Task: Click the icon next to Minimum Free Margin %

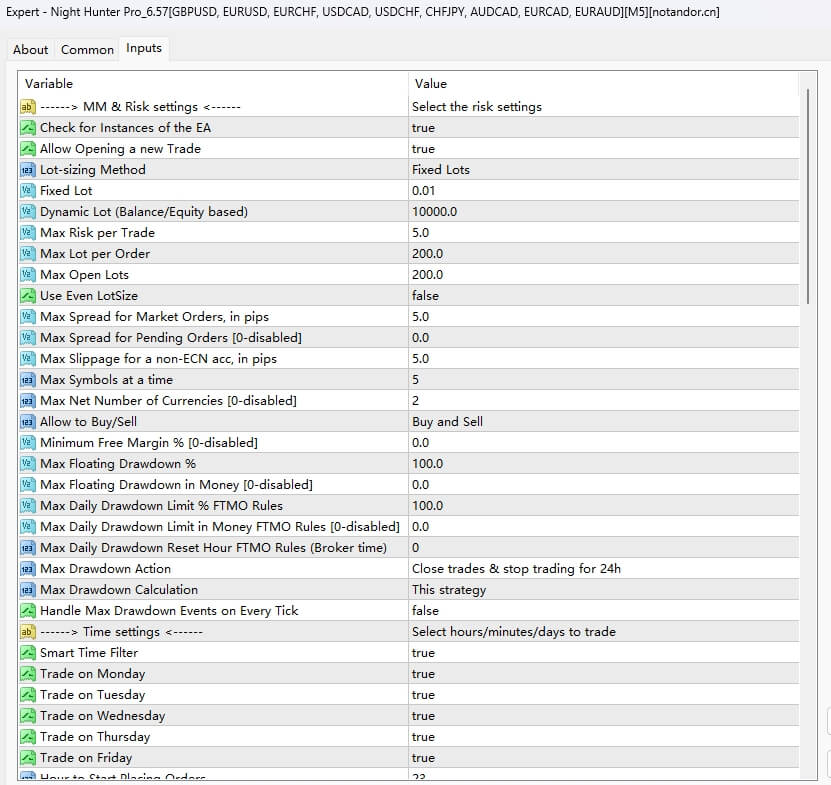Action: 28,443
